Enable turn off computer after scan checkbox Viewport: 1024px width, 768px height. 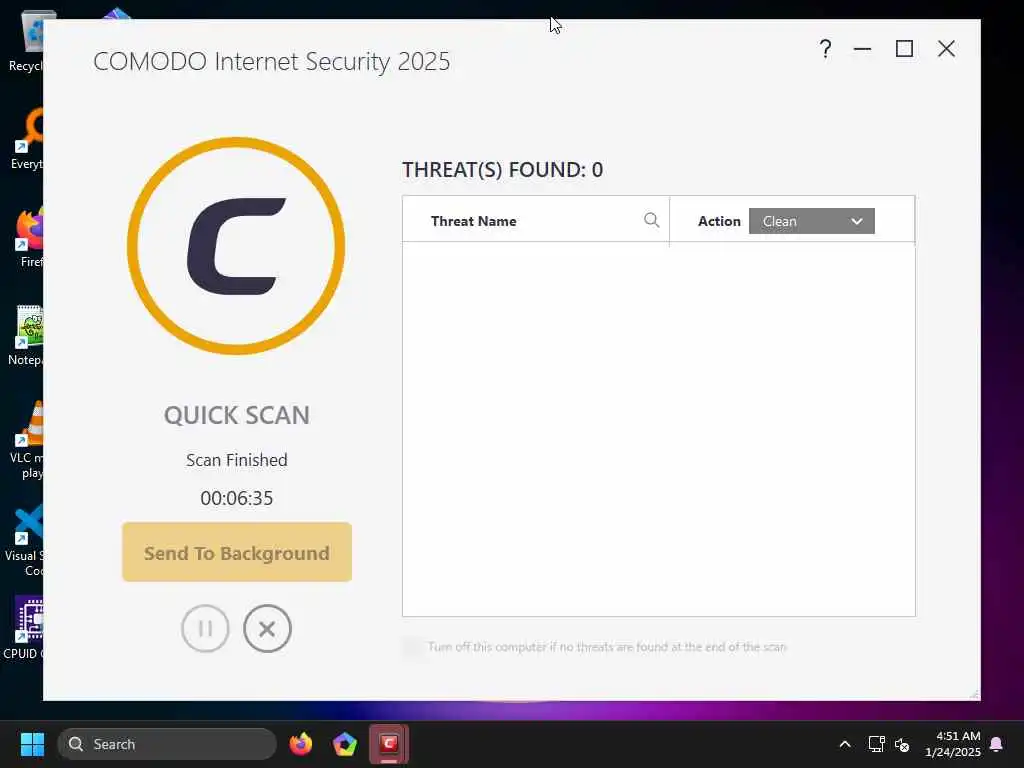coord(412,647)
